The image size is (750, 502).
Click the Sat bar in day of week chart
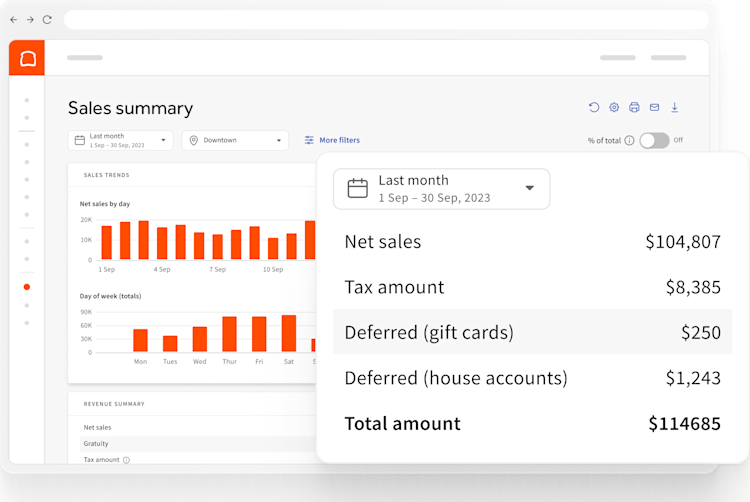tap(289, 333)
